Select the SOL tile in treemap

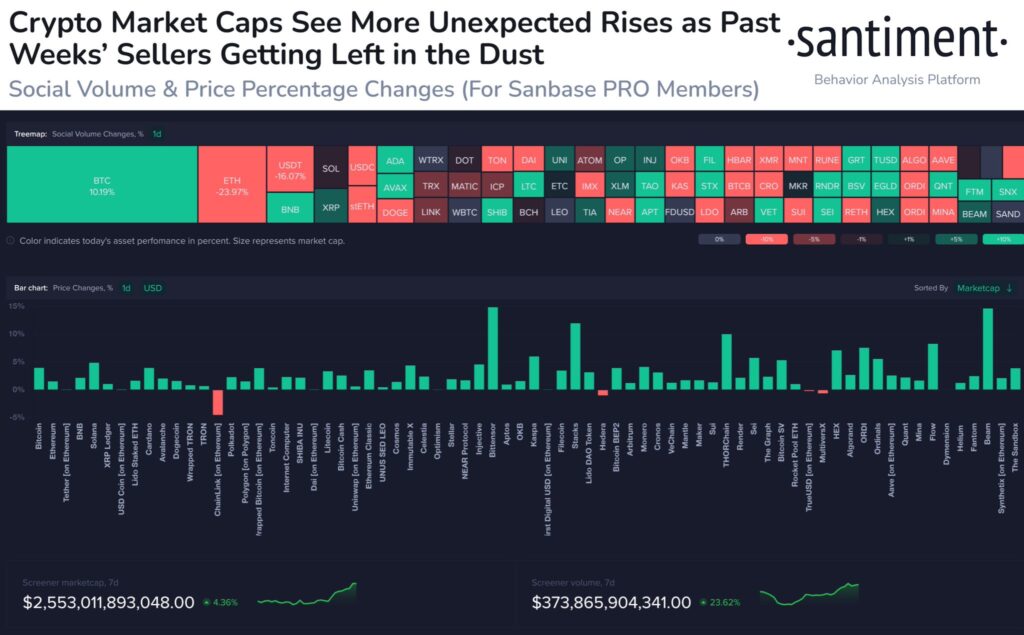pyautogui.click(x=331, y=168)
